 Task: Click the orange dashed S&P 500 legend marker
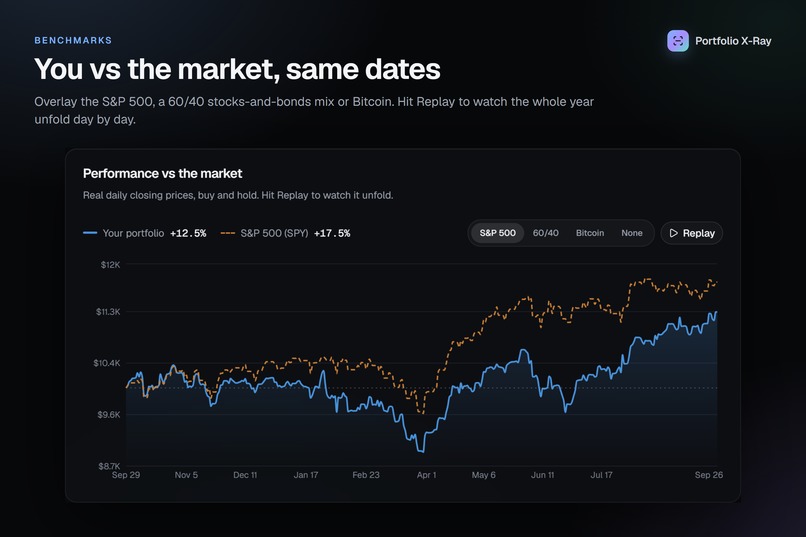228,233
